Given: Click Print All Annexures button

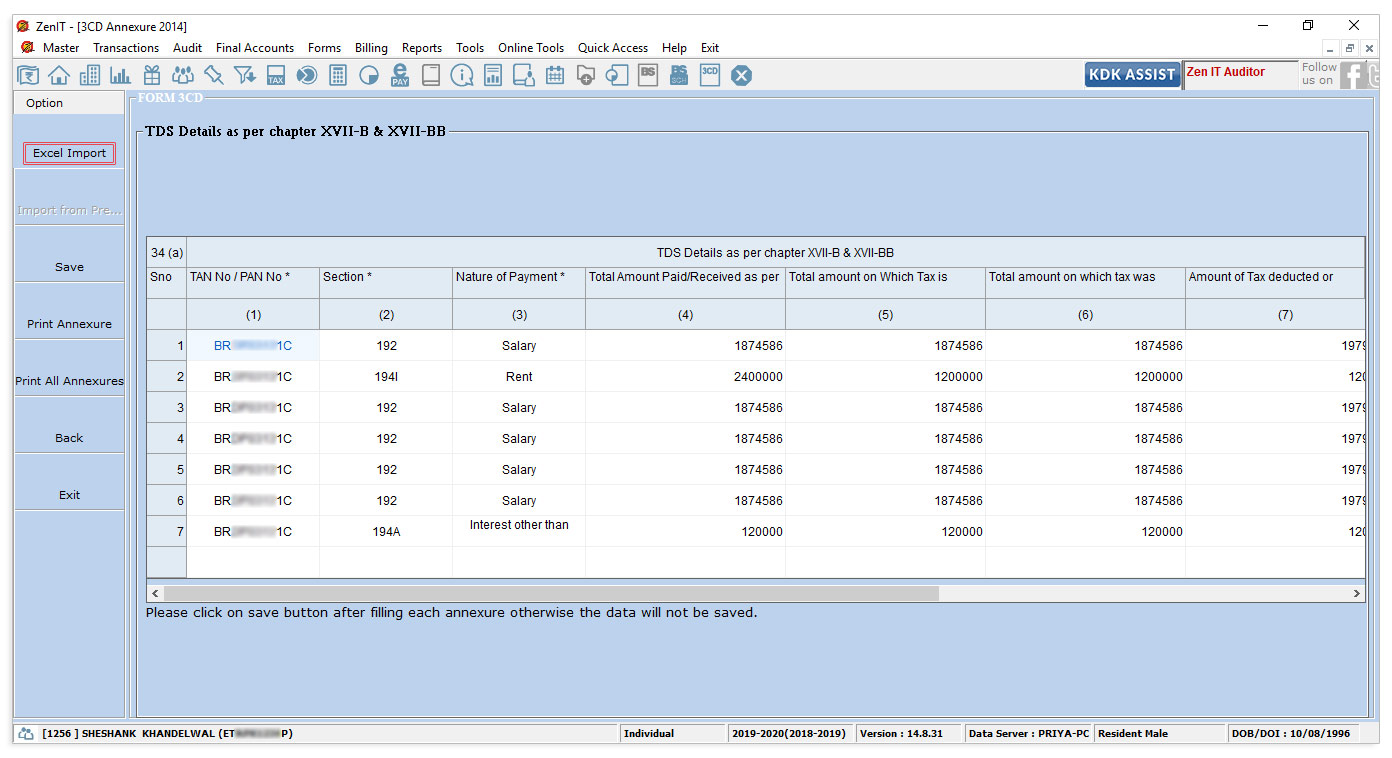Looking at the screenshot, I should tap(70, 381).
